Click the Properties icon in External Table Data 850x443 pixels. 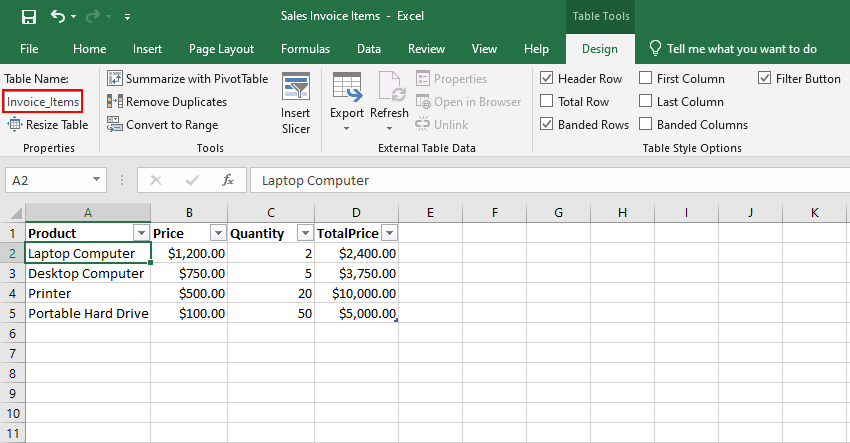[x=423, y=78]
